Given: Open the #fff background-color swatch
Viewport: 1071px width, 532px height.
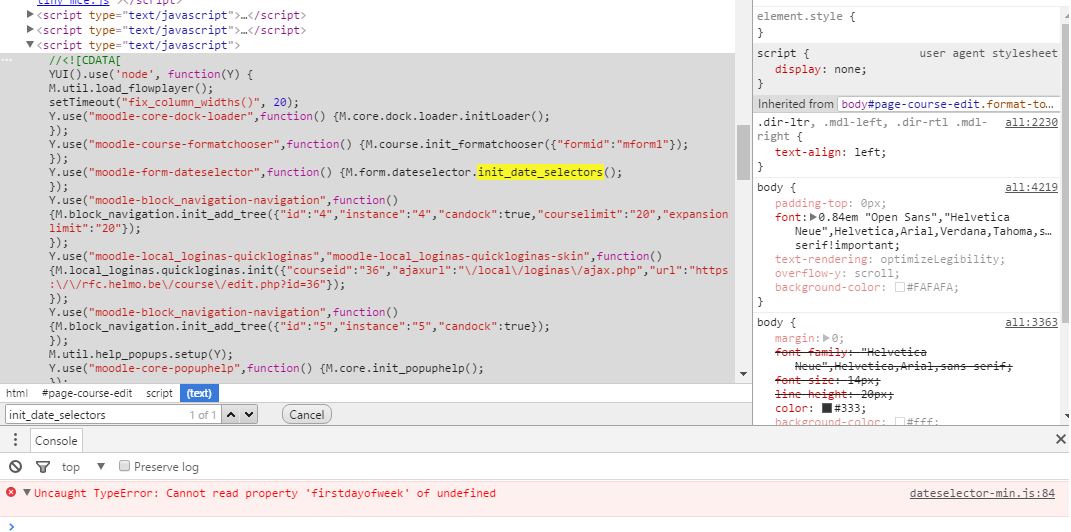Looking at the screenshot, I should point(900,422).
